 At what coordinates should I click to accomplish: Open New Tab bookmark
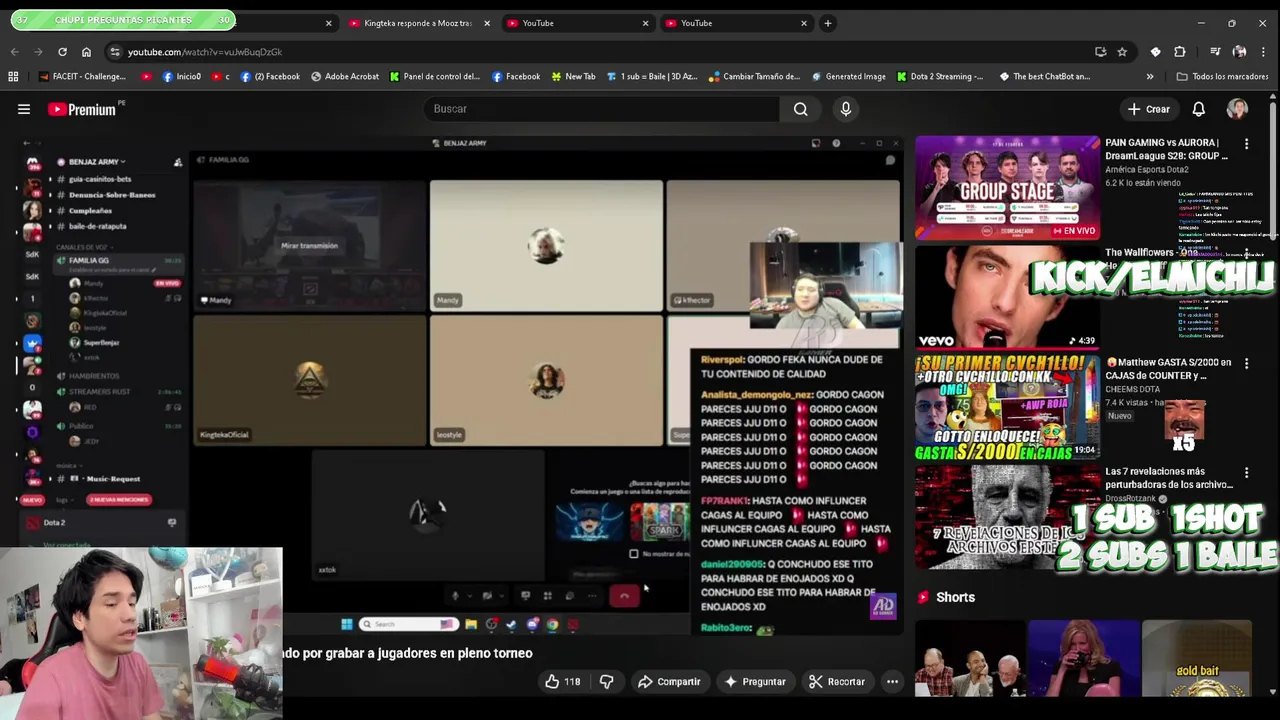(x=573, y=76)
